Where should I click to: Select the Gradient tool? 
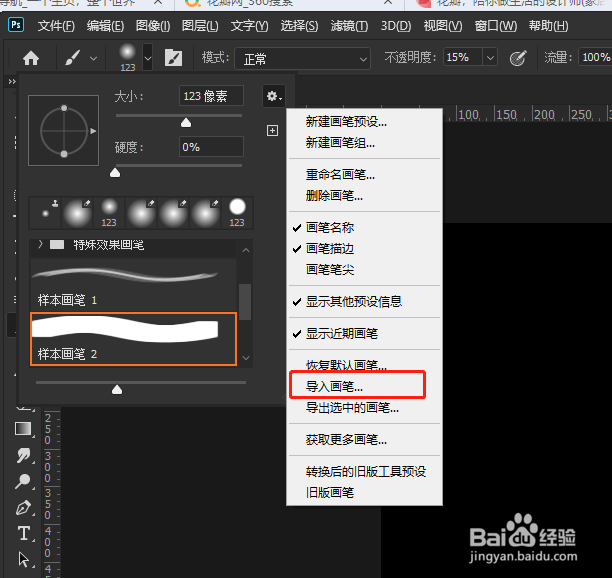click(x=23, y=429)
